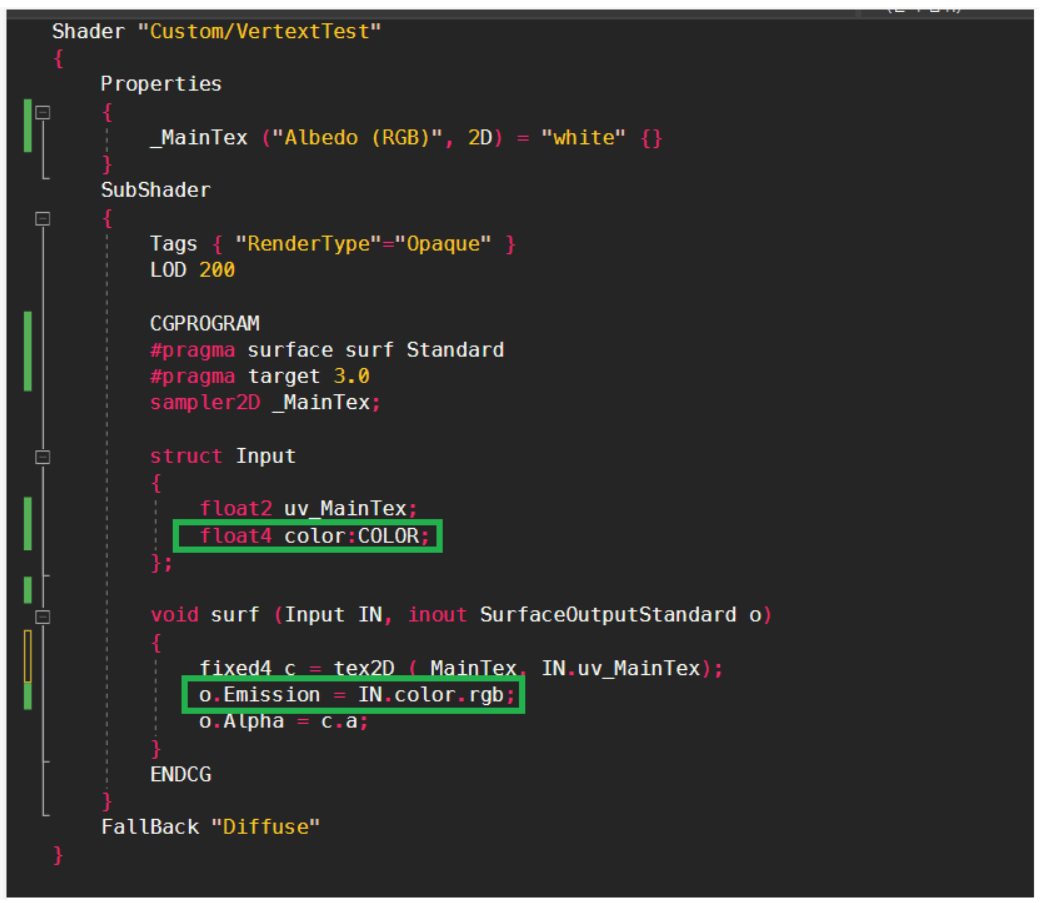The width and height of the screenshot is (1045, 903).
Task: Click the LOD 200 line
Action: point(192,270)
